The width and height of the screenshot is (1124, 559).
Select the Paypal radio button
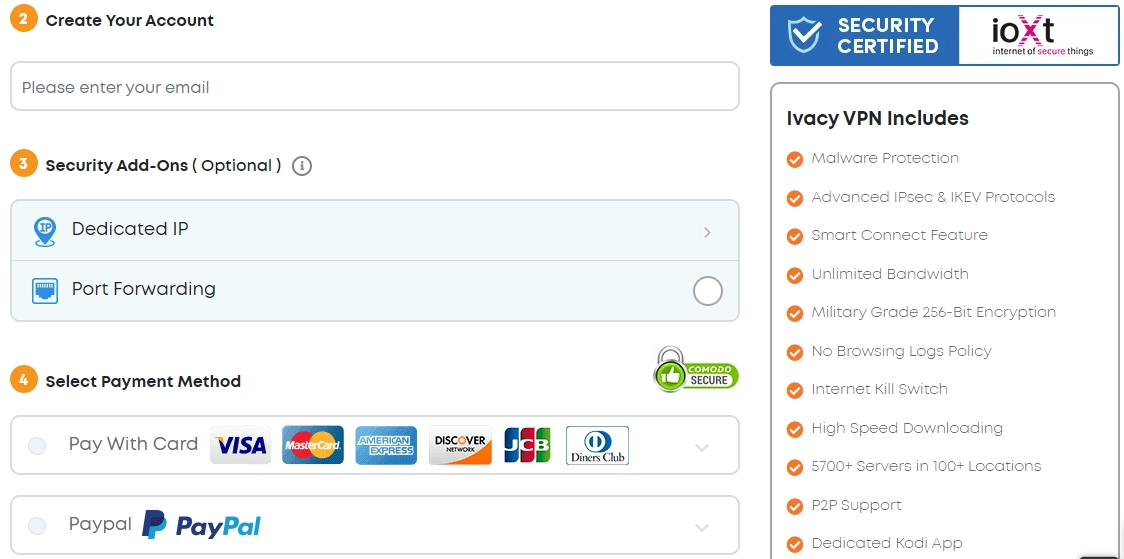click(37, 526)
